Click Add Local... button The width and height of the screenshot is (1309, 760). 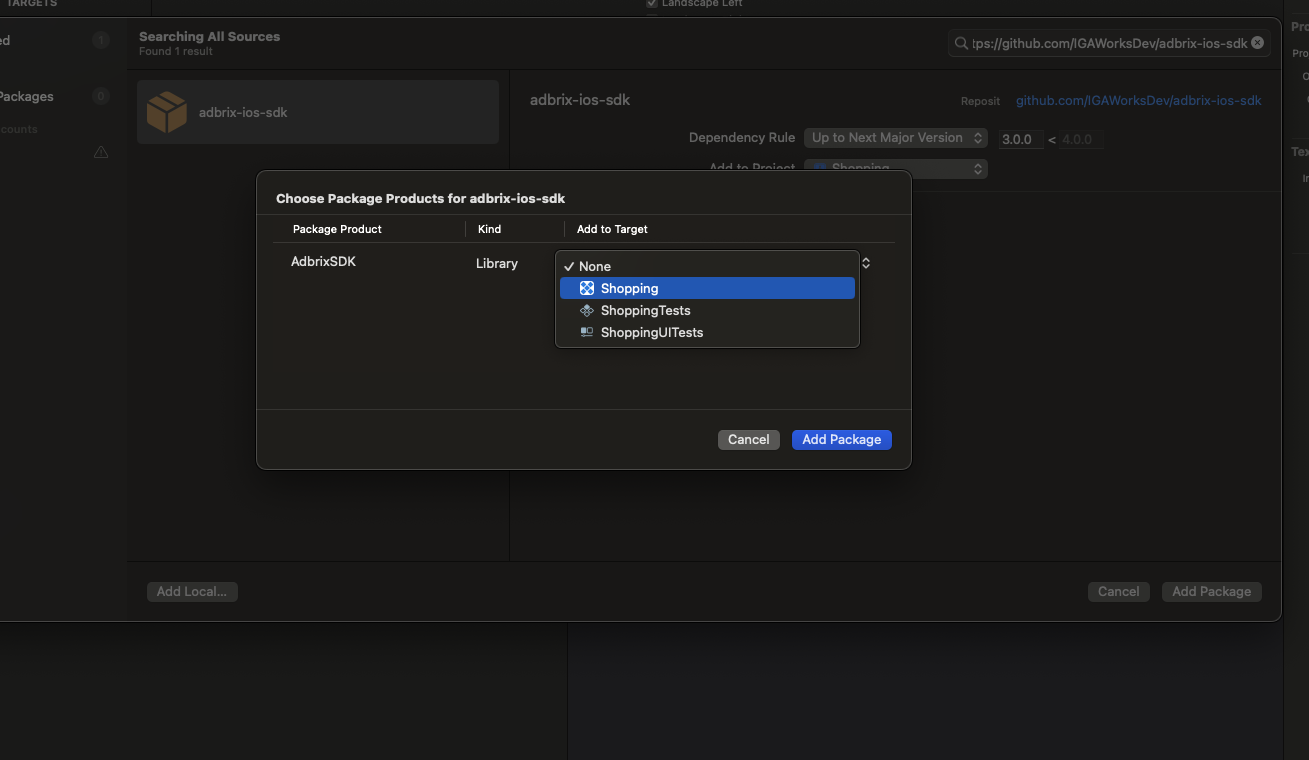point(192,591)
